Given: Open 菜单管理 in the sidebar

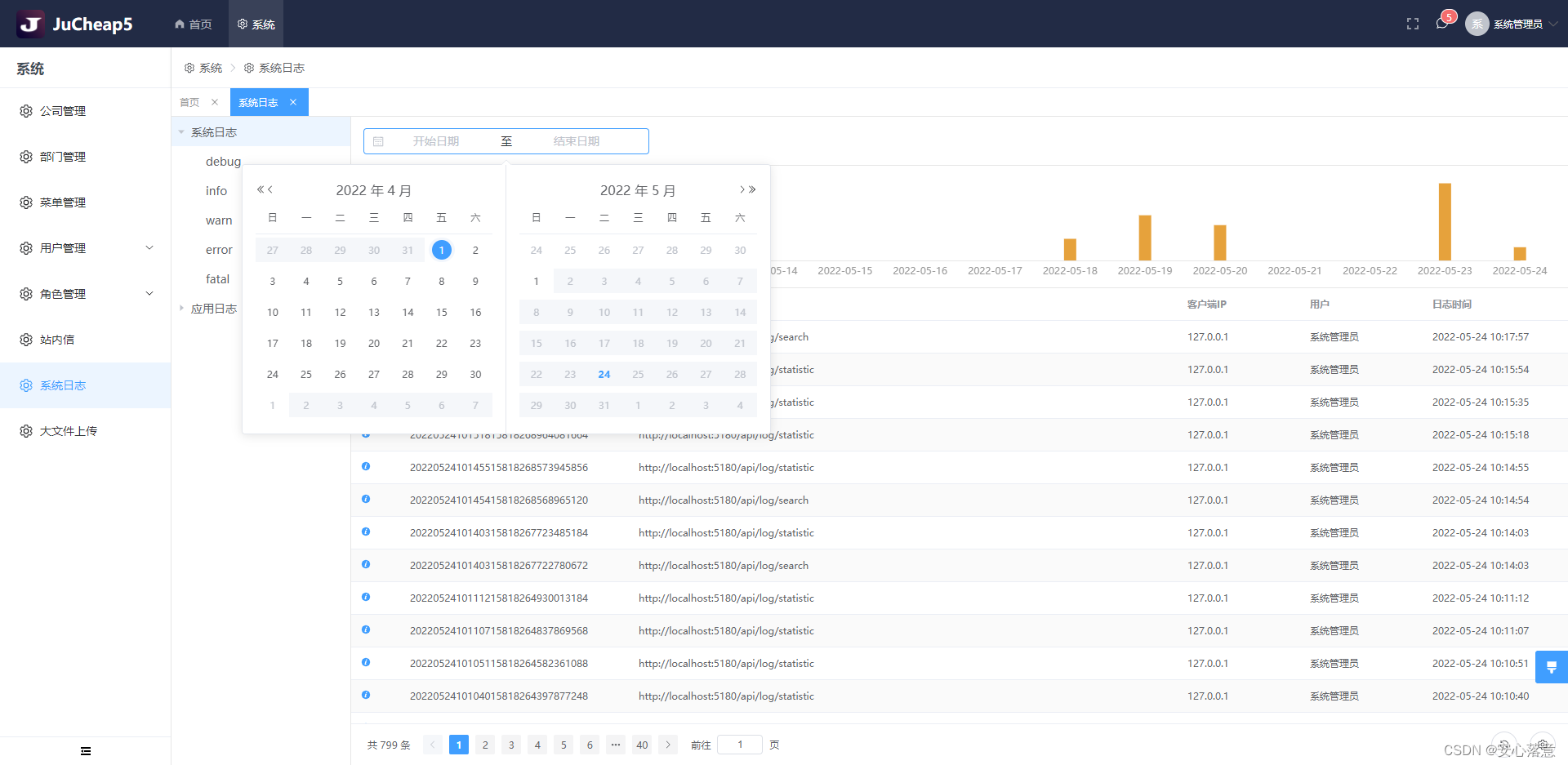Looking at the screenshot, I should coord(85,202).
